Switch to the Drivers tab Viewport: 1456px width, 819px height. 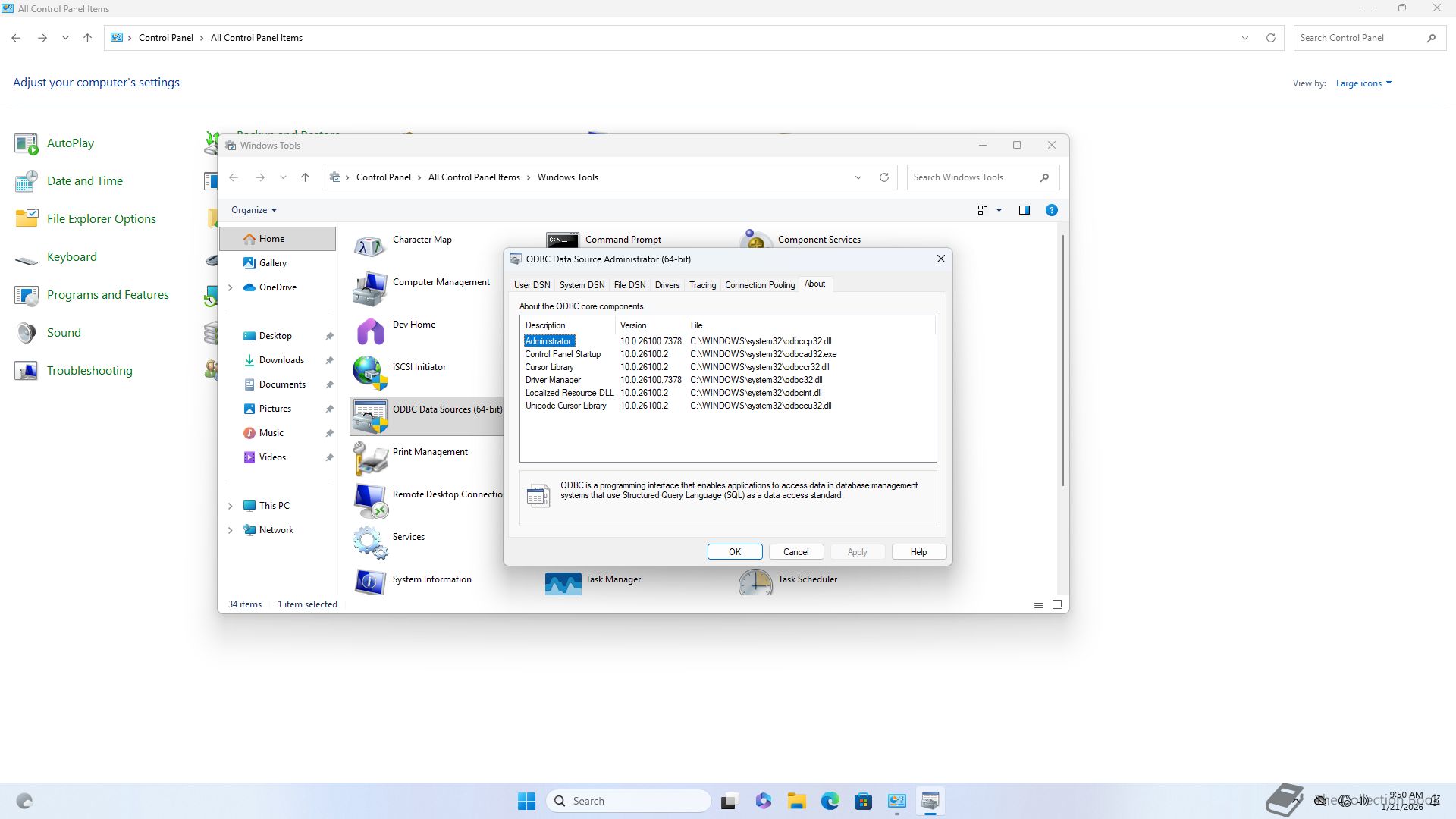pyautogui.click(x=667, y=285)
